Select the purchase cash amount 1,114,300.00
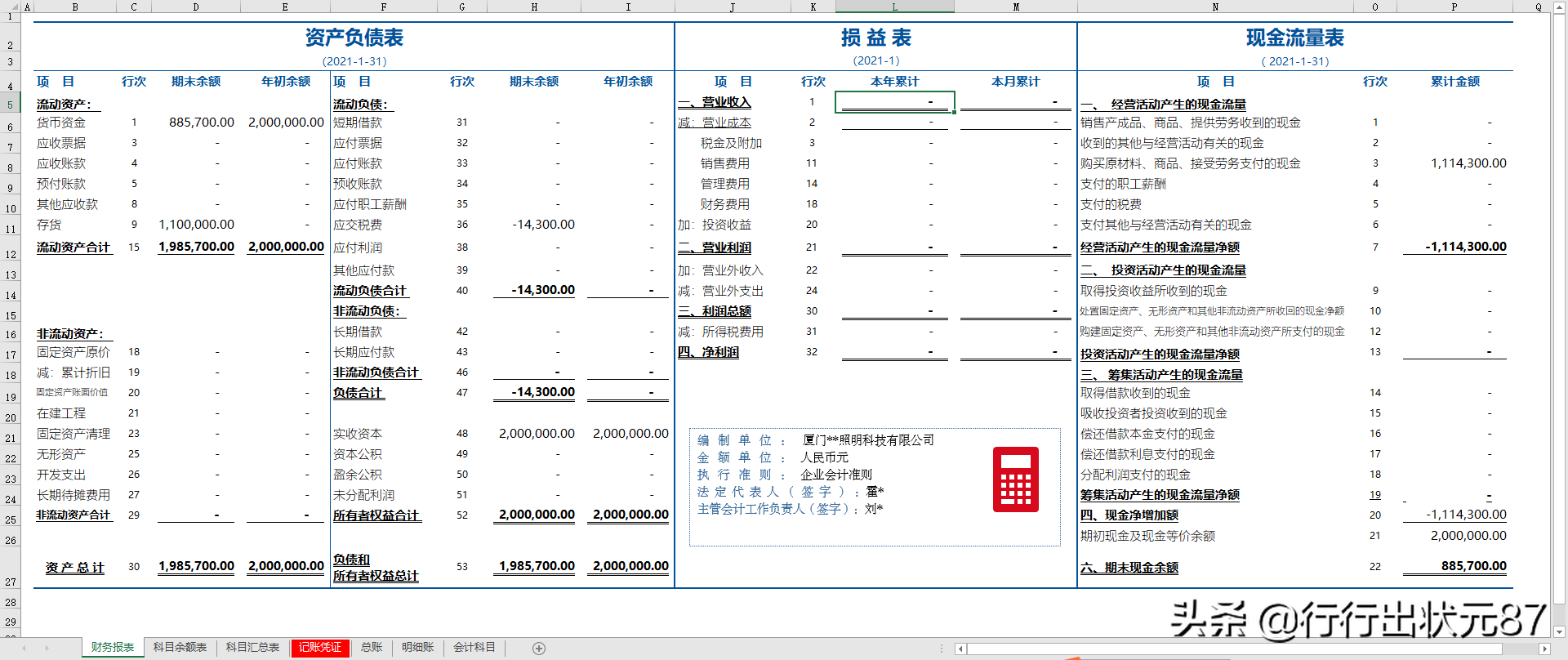The image size is (1568, 660). point(1469,163)
